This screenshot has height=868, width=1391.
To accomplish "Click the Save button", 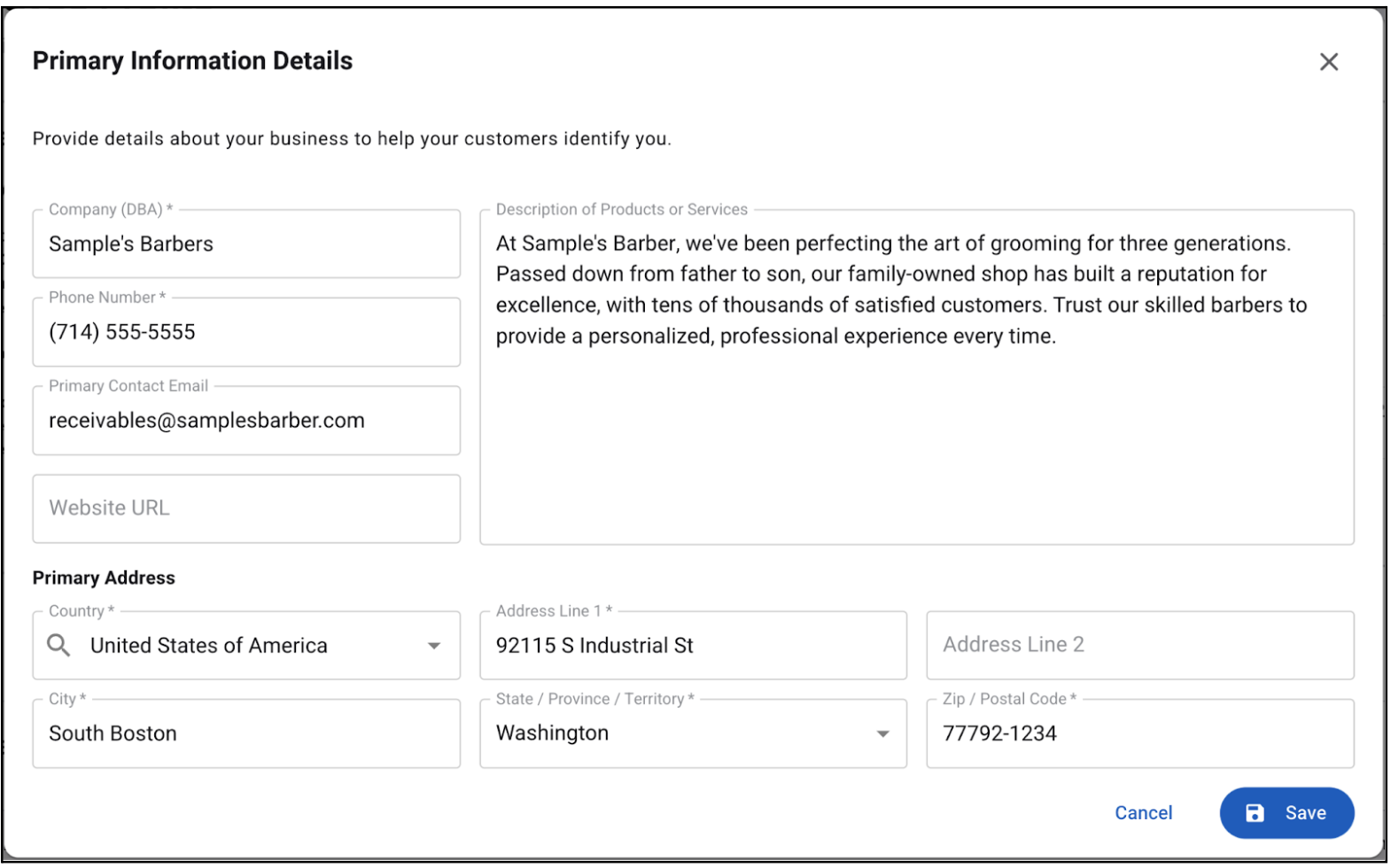I will point(1286,812).
